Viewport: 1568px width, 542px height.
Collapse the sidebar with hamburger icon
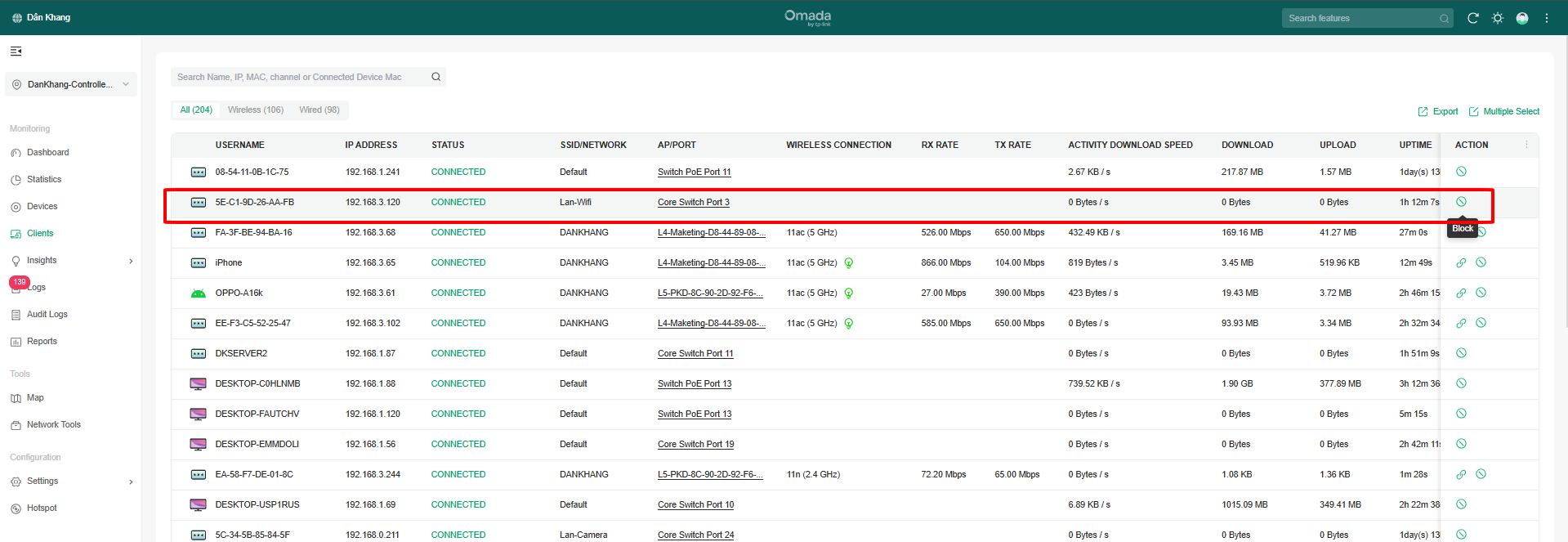click(16, 52)
